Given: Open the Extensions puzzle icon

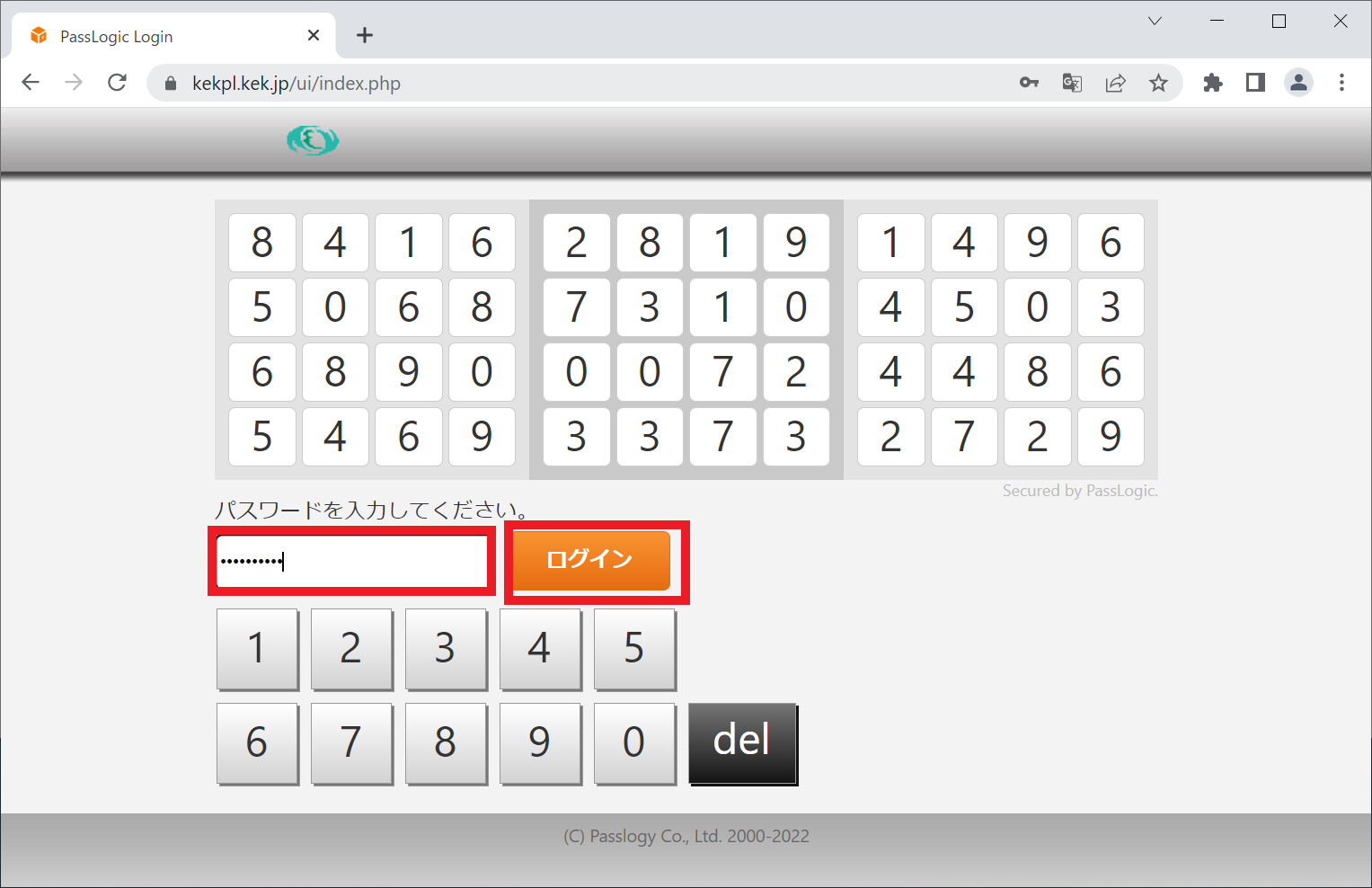Looking at the screenshot, I should click(1213, 83).
